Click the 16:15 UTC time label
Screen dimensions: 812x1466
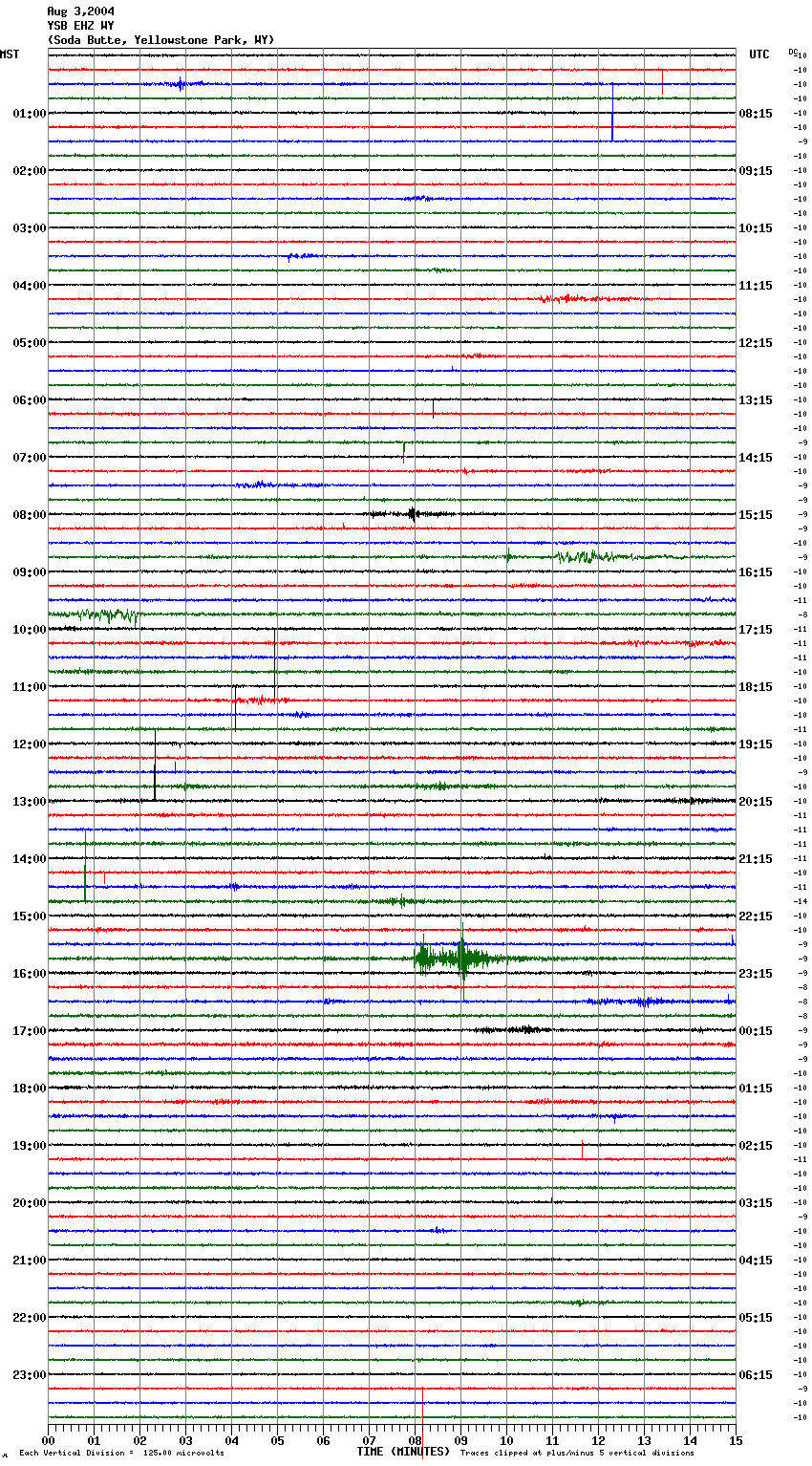point(756,572)
